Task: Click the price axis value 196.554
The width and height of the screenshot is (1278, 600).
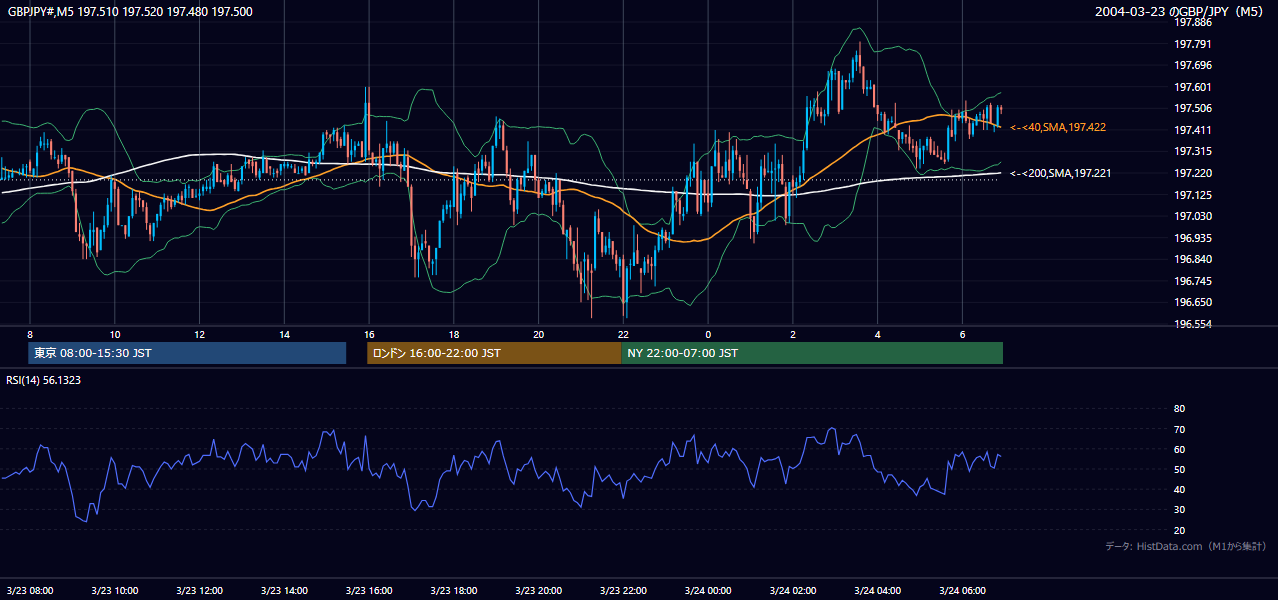Action: [1192, 324]
